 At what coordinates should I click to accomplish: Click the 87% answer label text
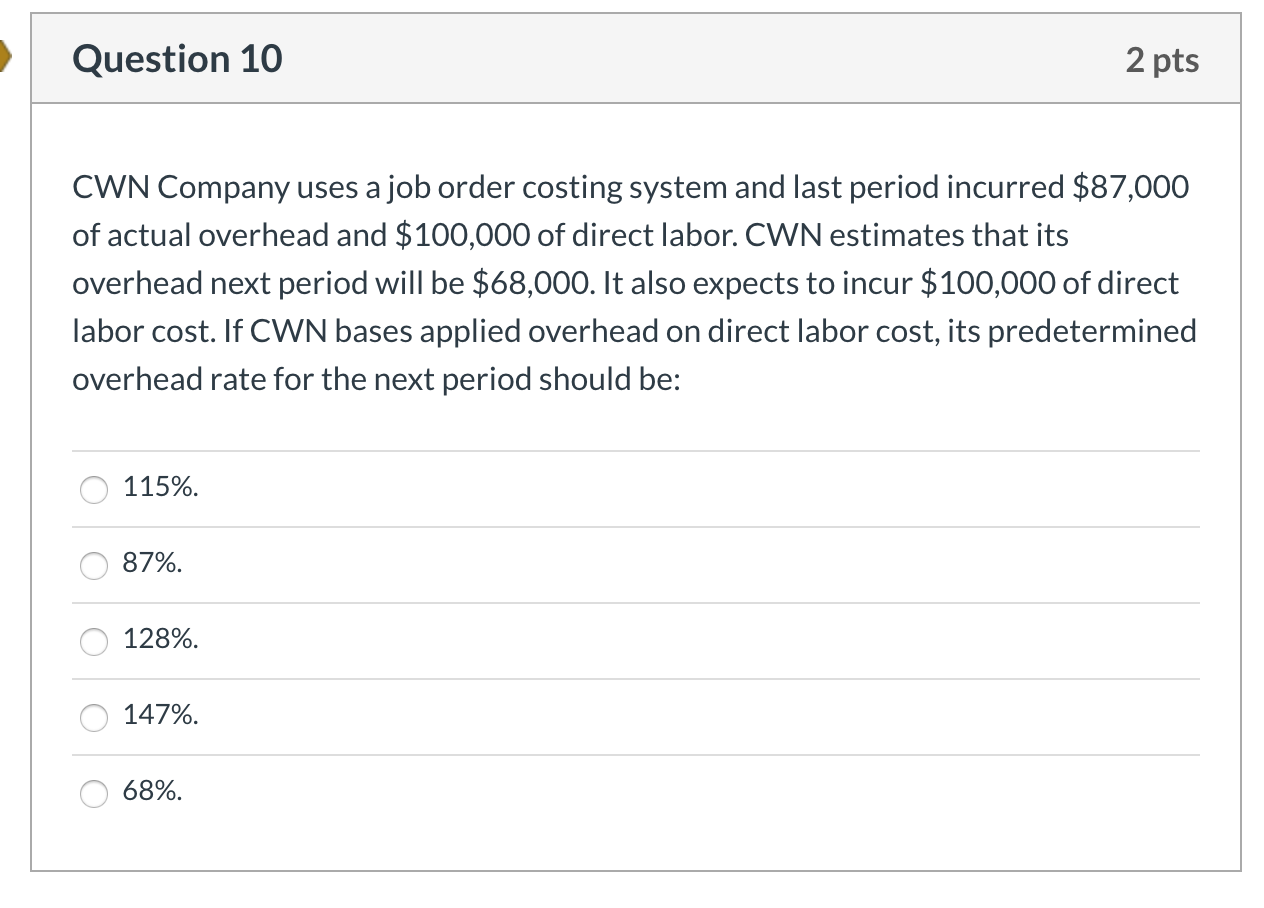[151, 563]
